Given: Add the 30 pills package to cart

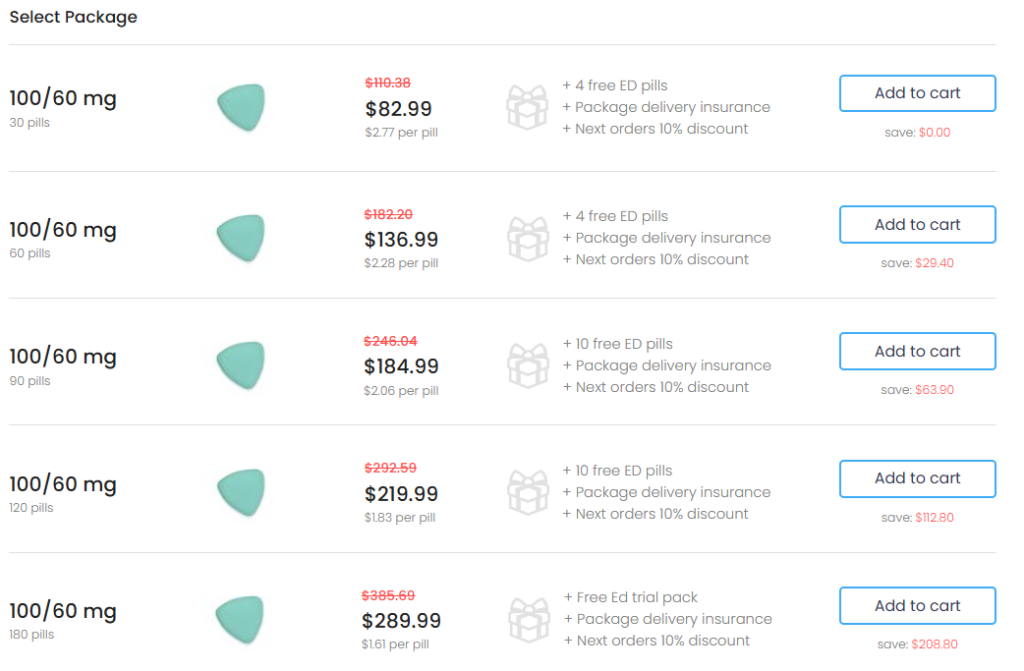Looking at the screenshot, I should pos(917,93).
